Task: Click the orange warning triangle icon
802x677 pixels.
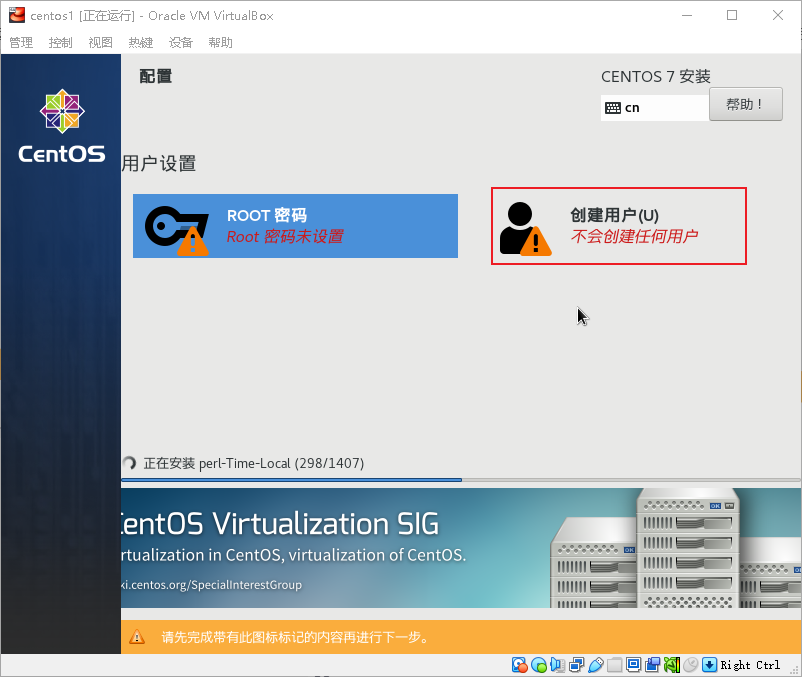Action: tap(137, 637)
